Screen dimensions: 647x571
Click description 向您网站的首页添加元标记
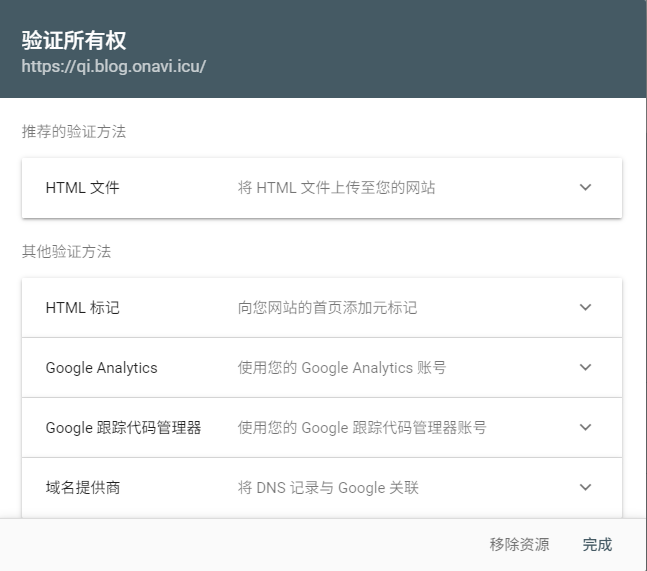pyautogui.click(x=327, y=307)
